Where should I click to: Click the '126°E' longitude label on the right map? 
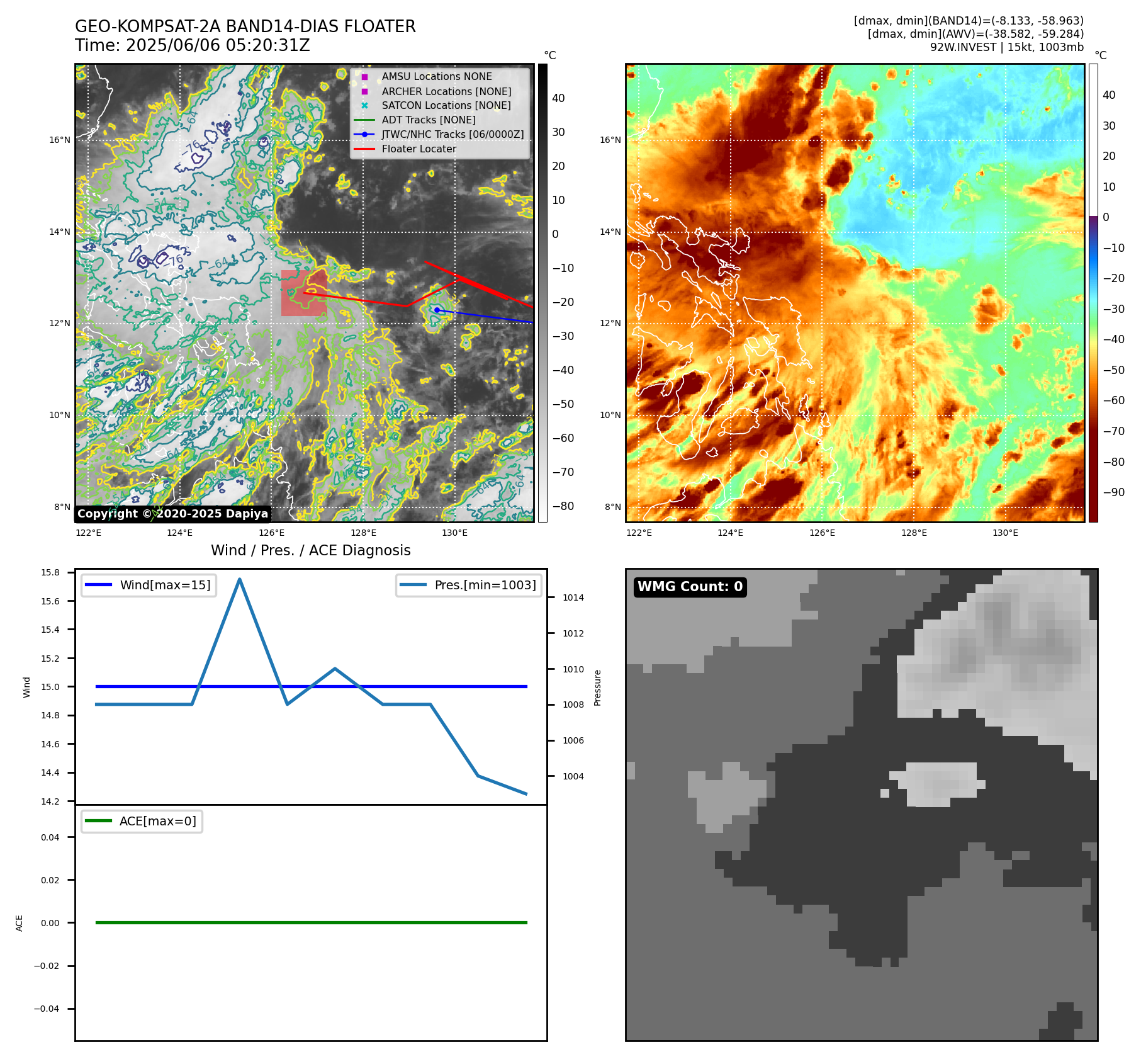822,533
